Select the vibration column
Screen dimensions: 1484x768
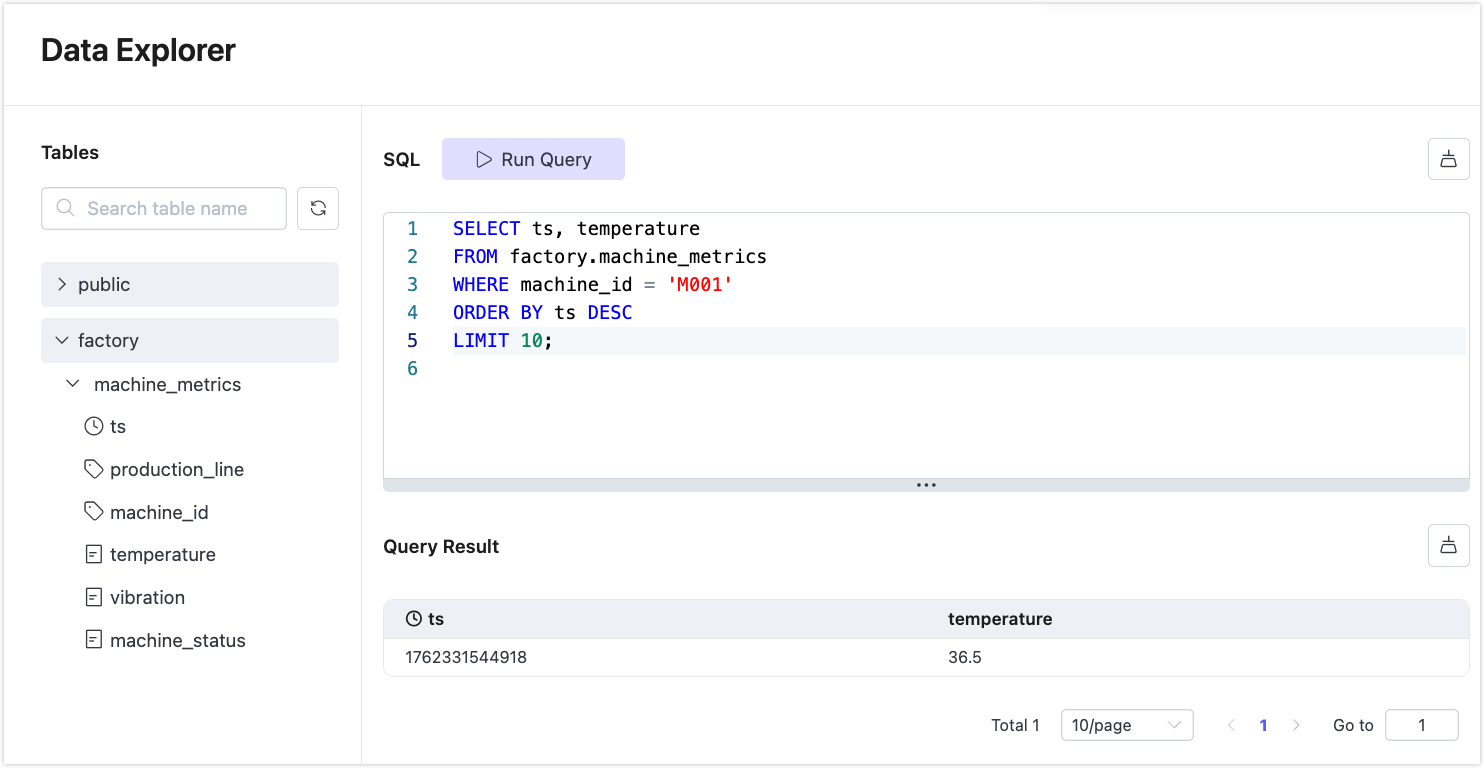point(147,597)
